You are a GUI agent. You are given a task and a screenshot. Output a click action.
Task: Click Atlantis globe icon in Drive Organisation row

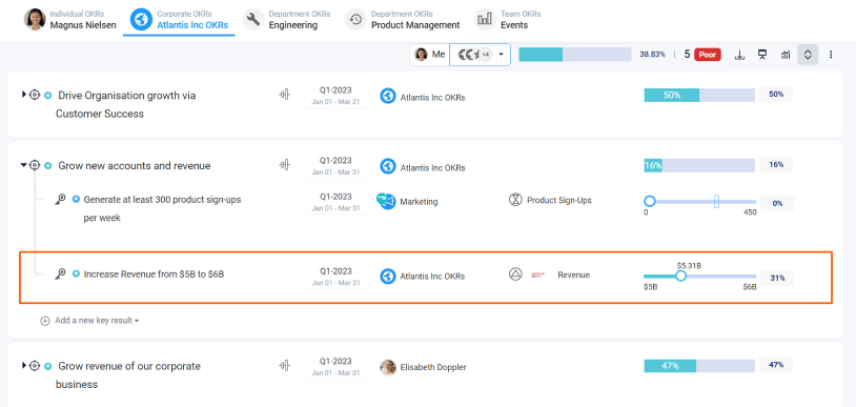click(x=388, y=96)
